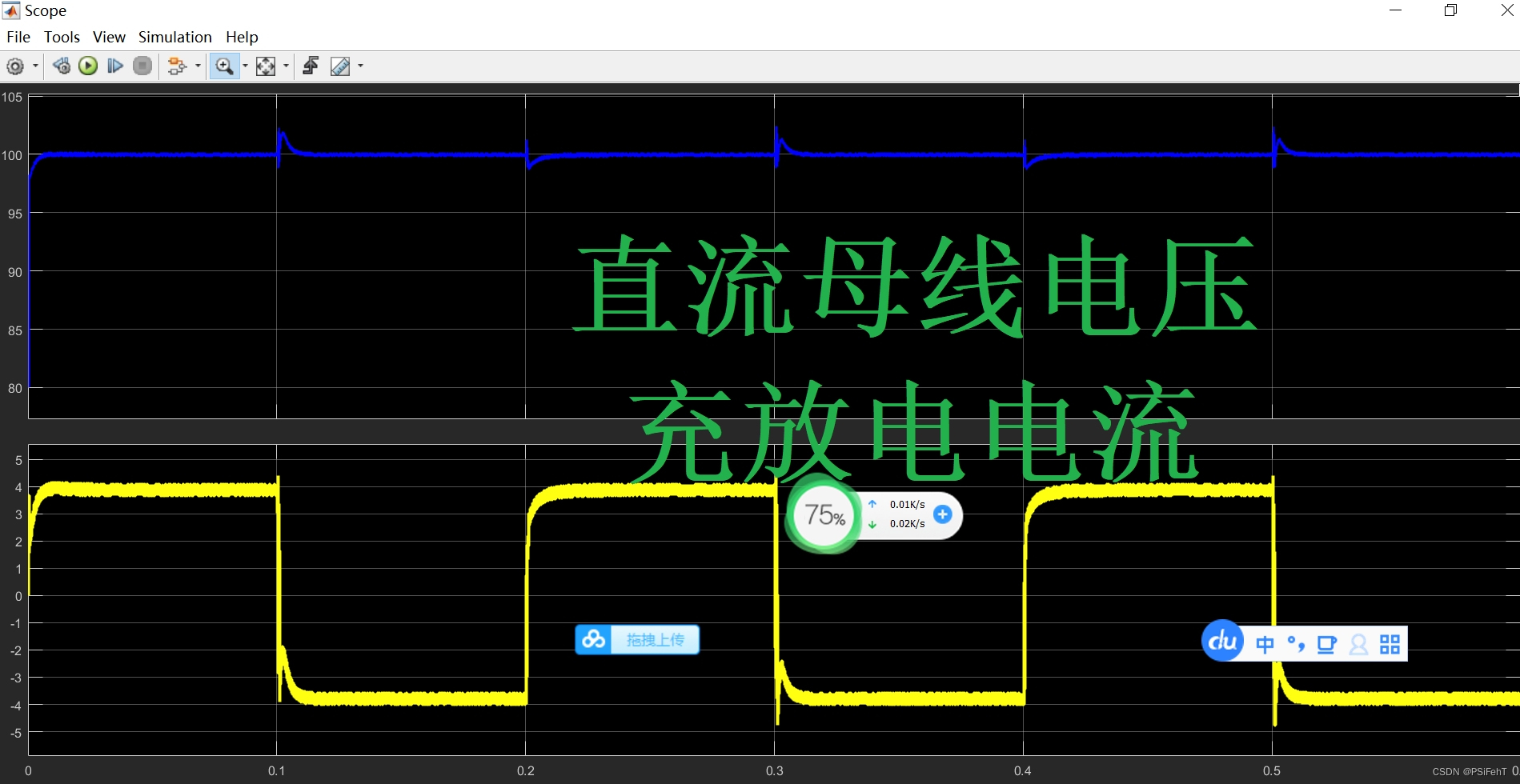
Task: Click the Step Back simulation icon
Action: click(x=62, y=66)
